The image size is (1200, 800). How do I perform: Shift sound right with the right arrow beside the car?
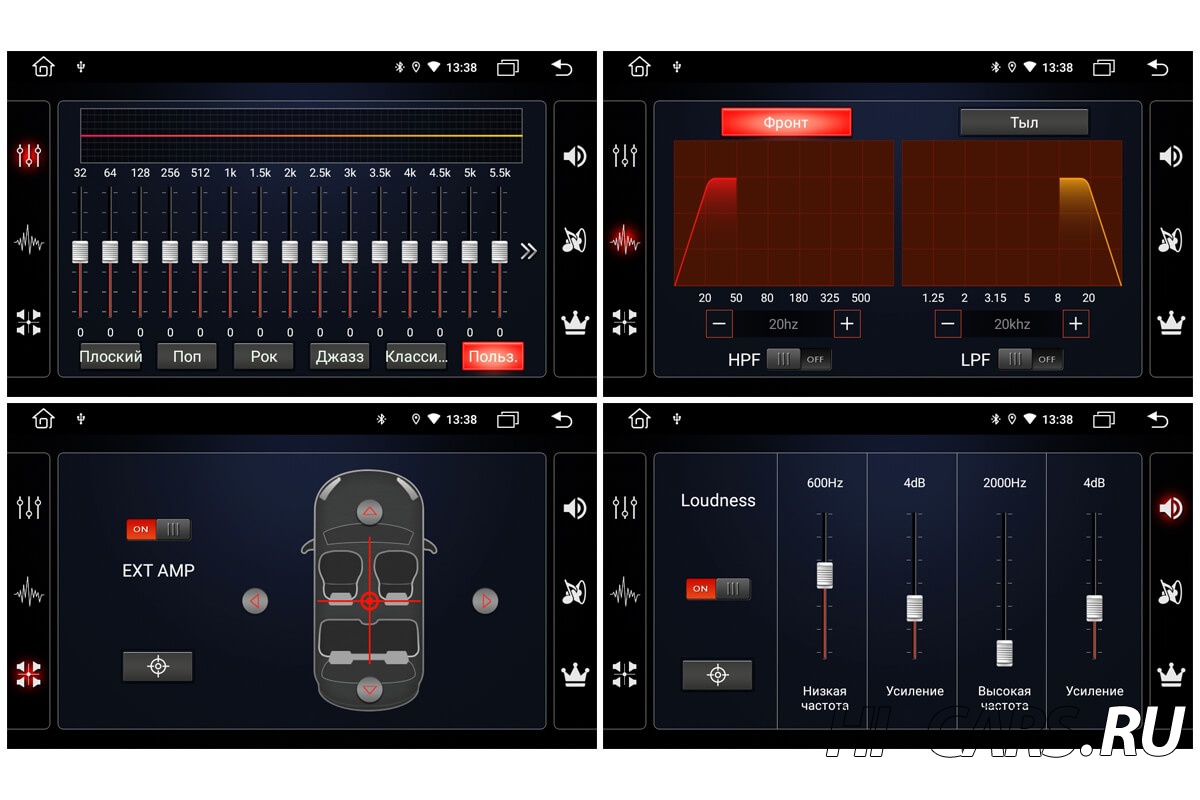pos(485,601)
